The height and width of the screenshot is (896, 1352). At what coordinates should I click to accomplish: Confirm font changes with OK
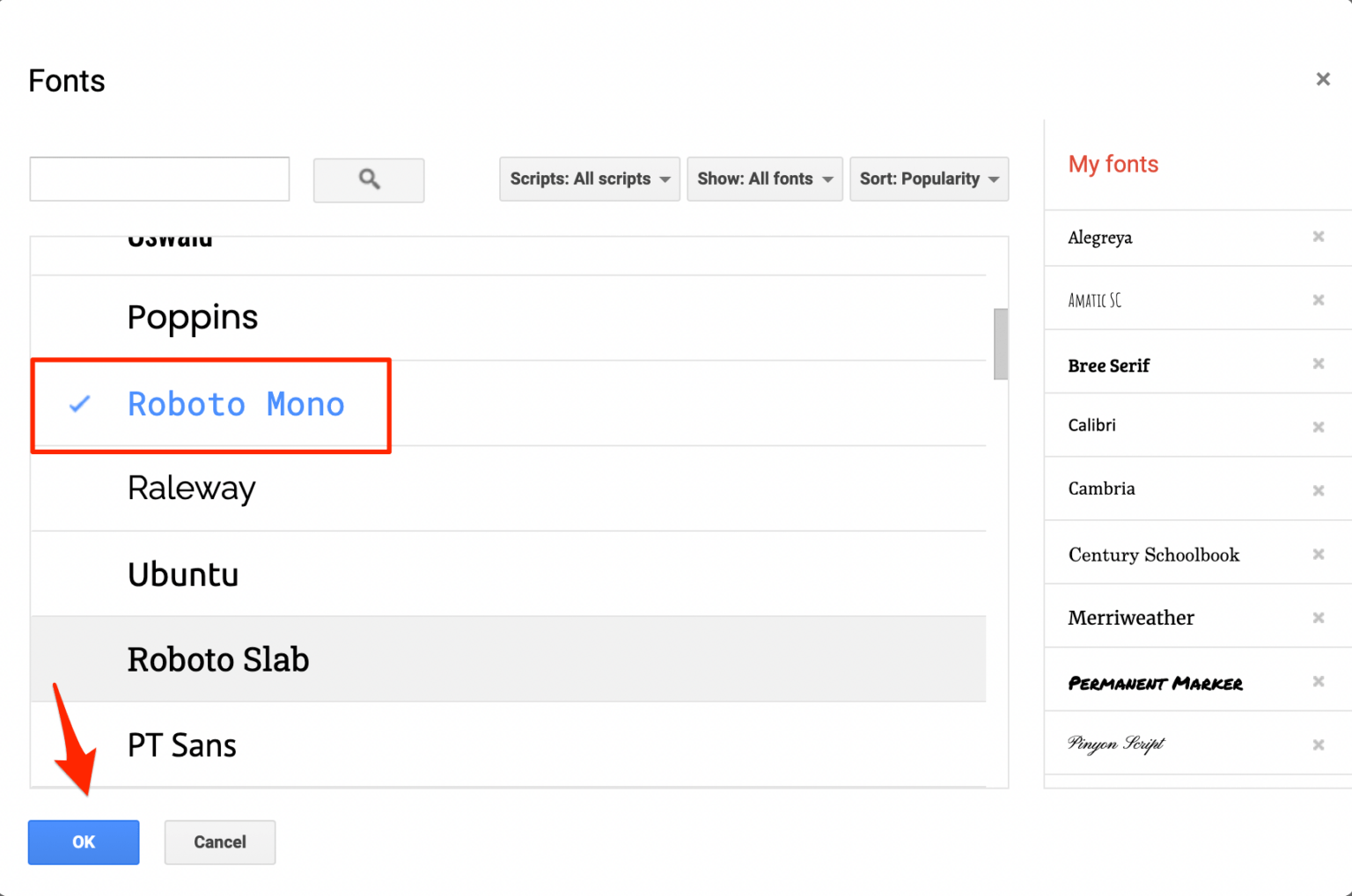click(83, 842)
